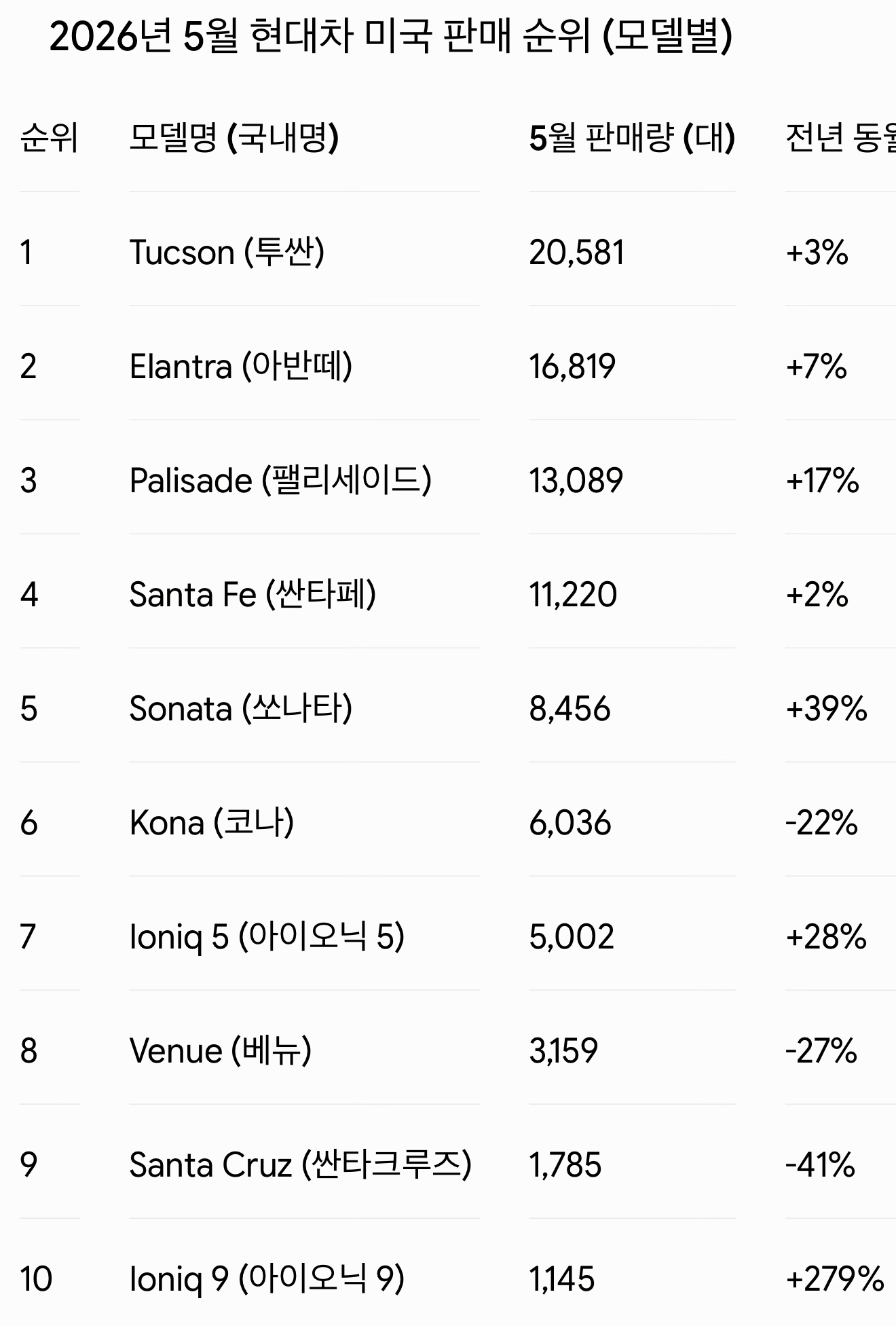Select the -41% change value
The height and width of the screenshot is (1326, 896).
click(x=820, y=1165)
